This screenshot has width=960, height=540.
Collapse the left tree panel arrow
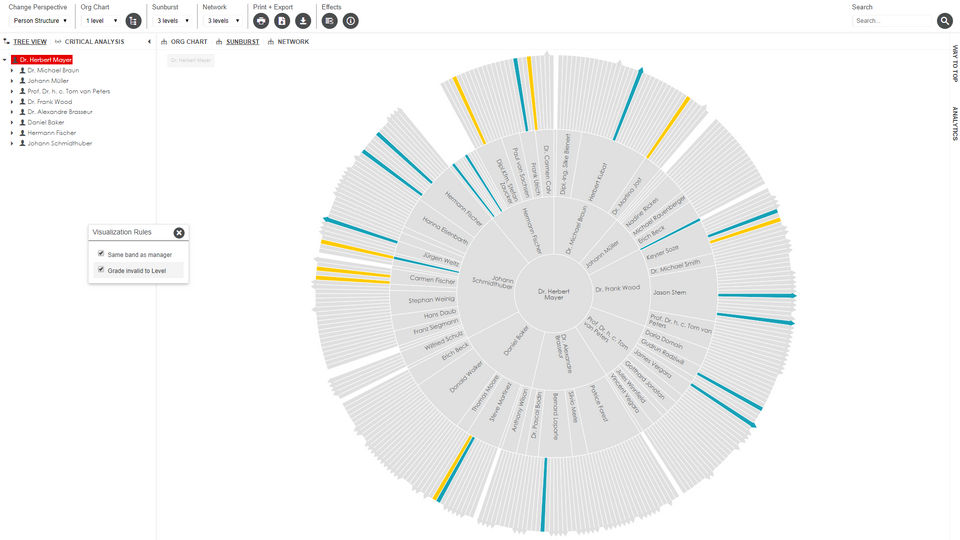click(149, 42)
